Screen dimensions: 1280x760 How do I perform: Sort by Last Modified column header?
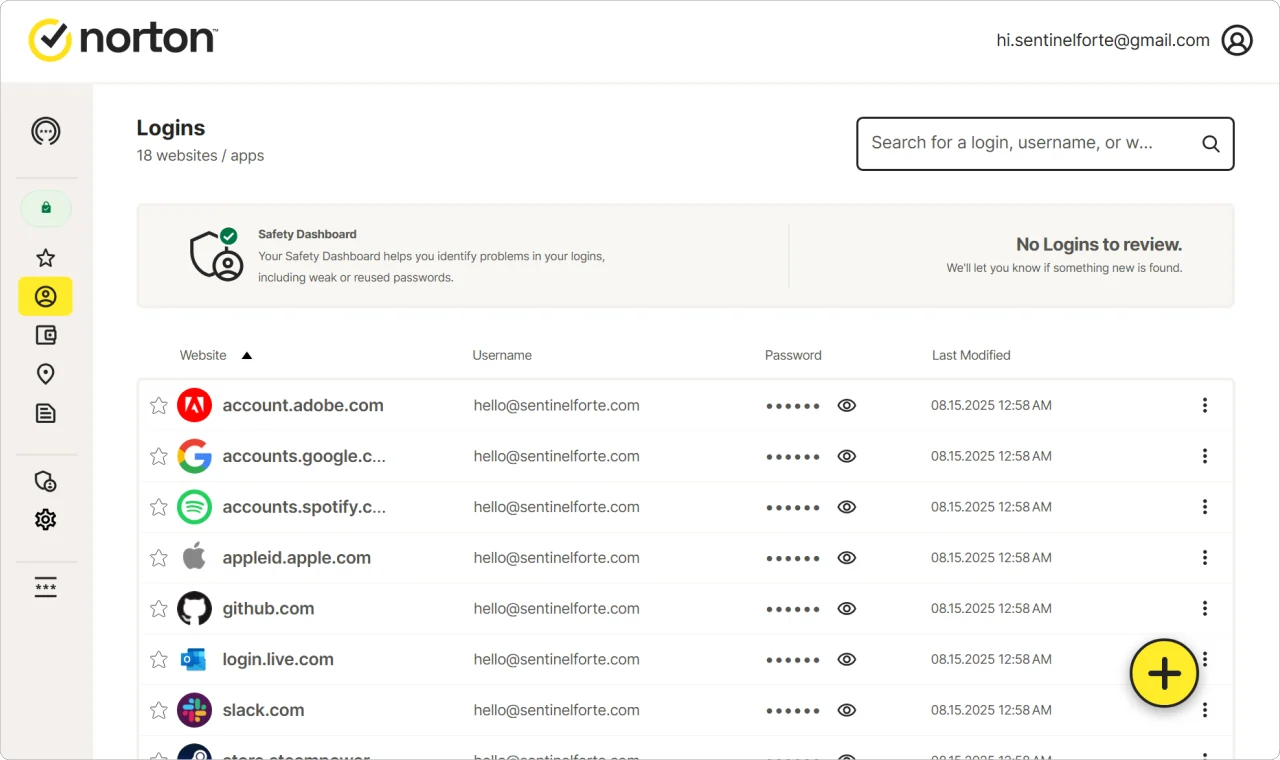tap(971, 355)
